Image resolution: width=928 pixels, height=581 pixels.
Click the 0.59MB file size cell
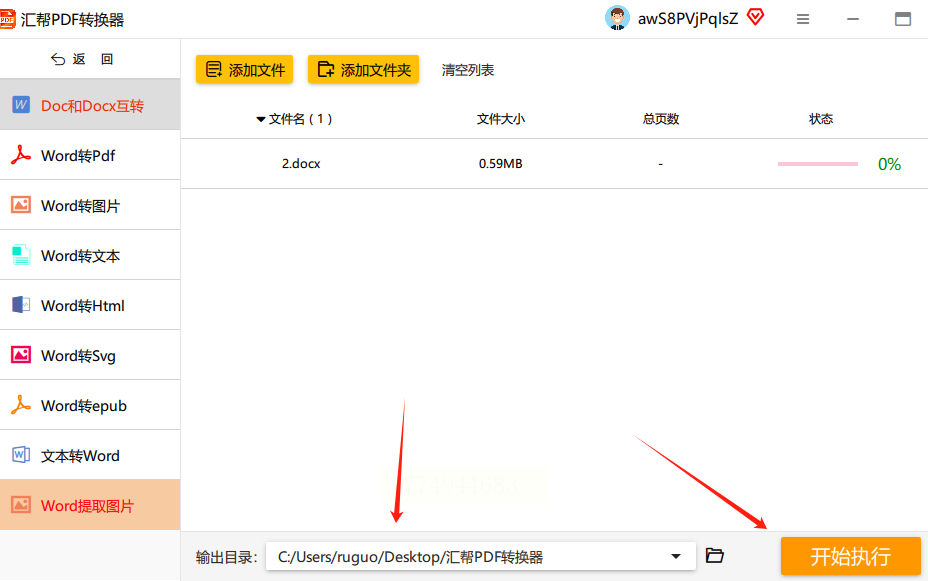(500, 164)
